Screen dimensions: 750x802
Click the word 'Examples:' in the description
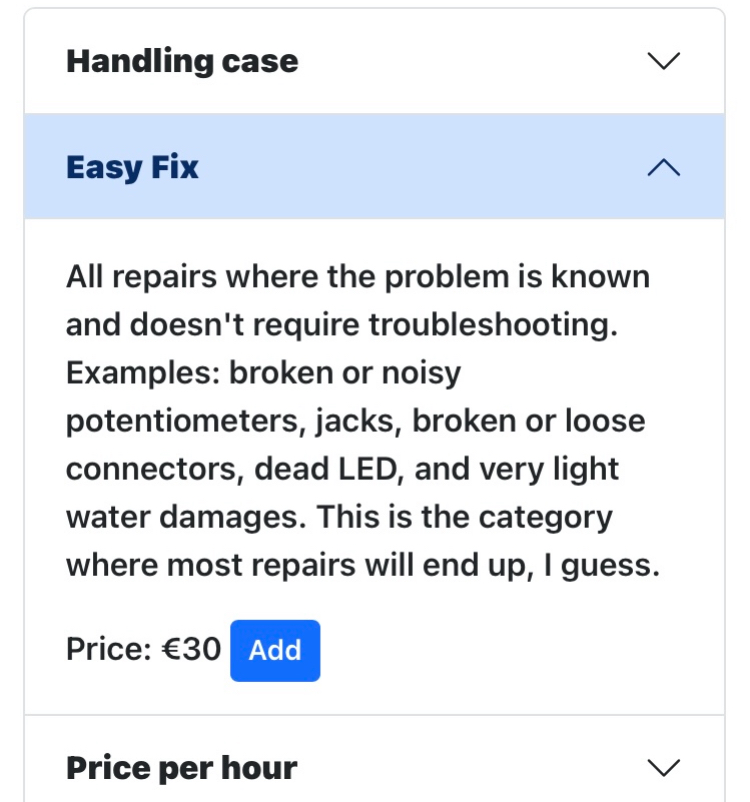point(142,373)
